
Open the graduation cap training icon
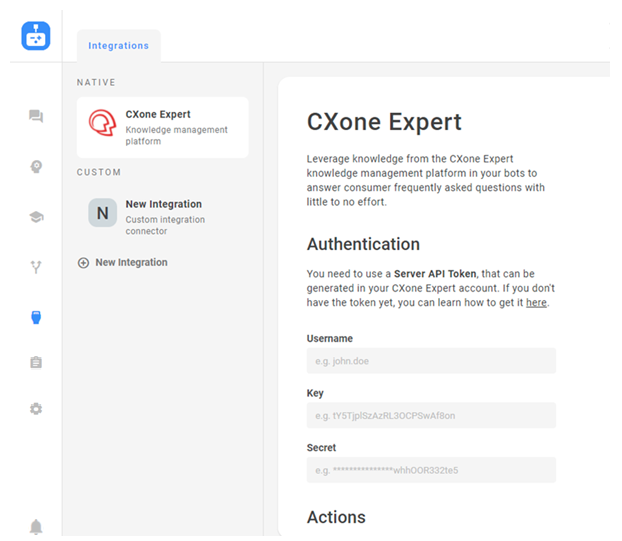tap(36, 217)
